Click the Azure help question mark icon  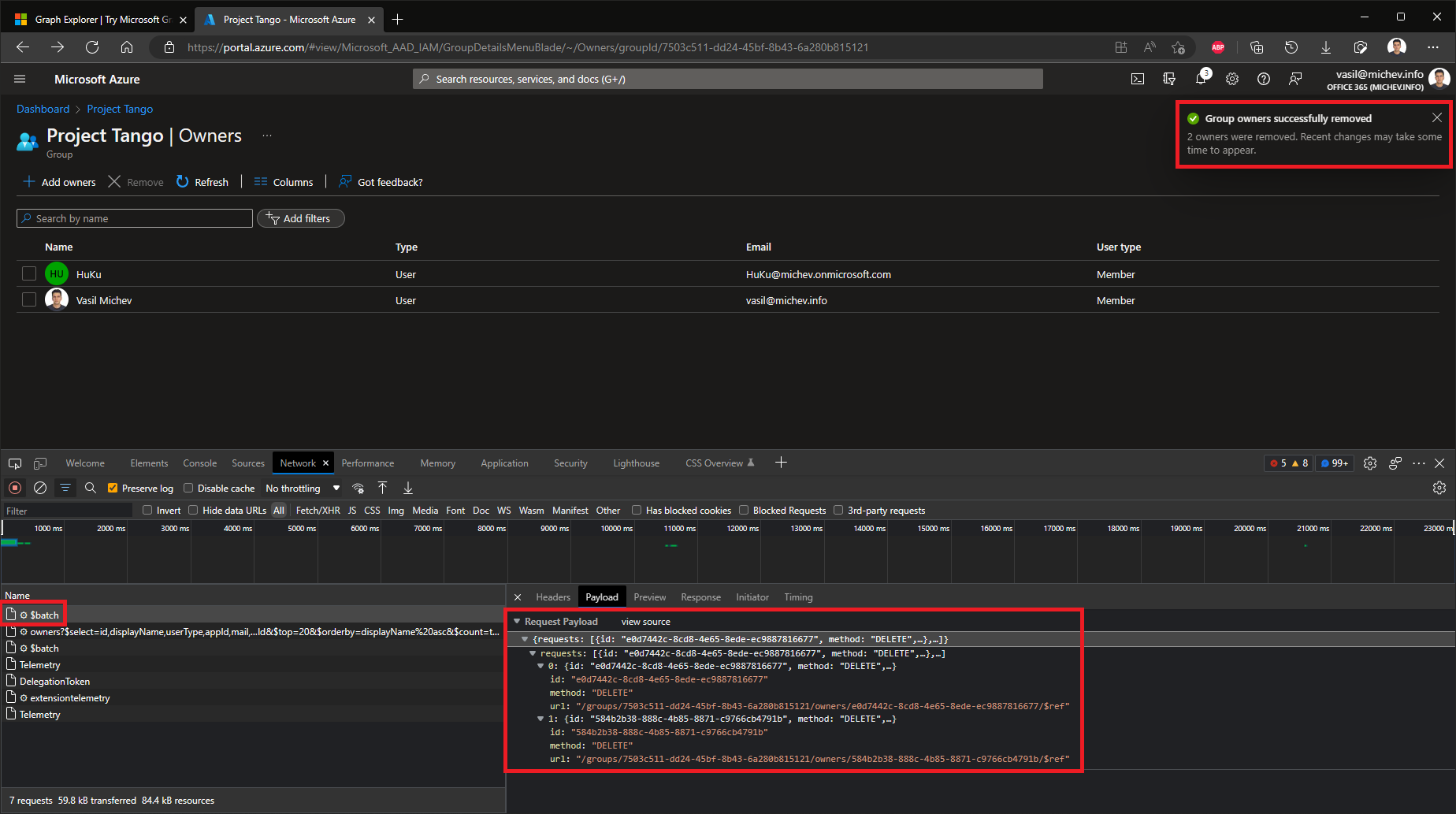[x=1264, y=79]
